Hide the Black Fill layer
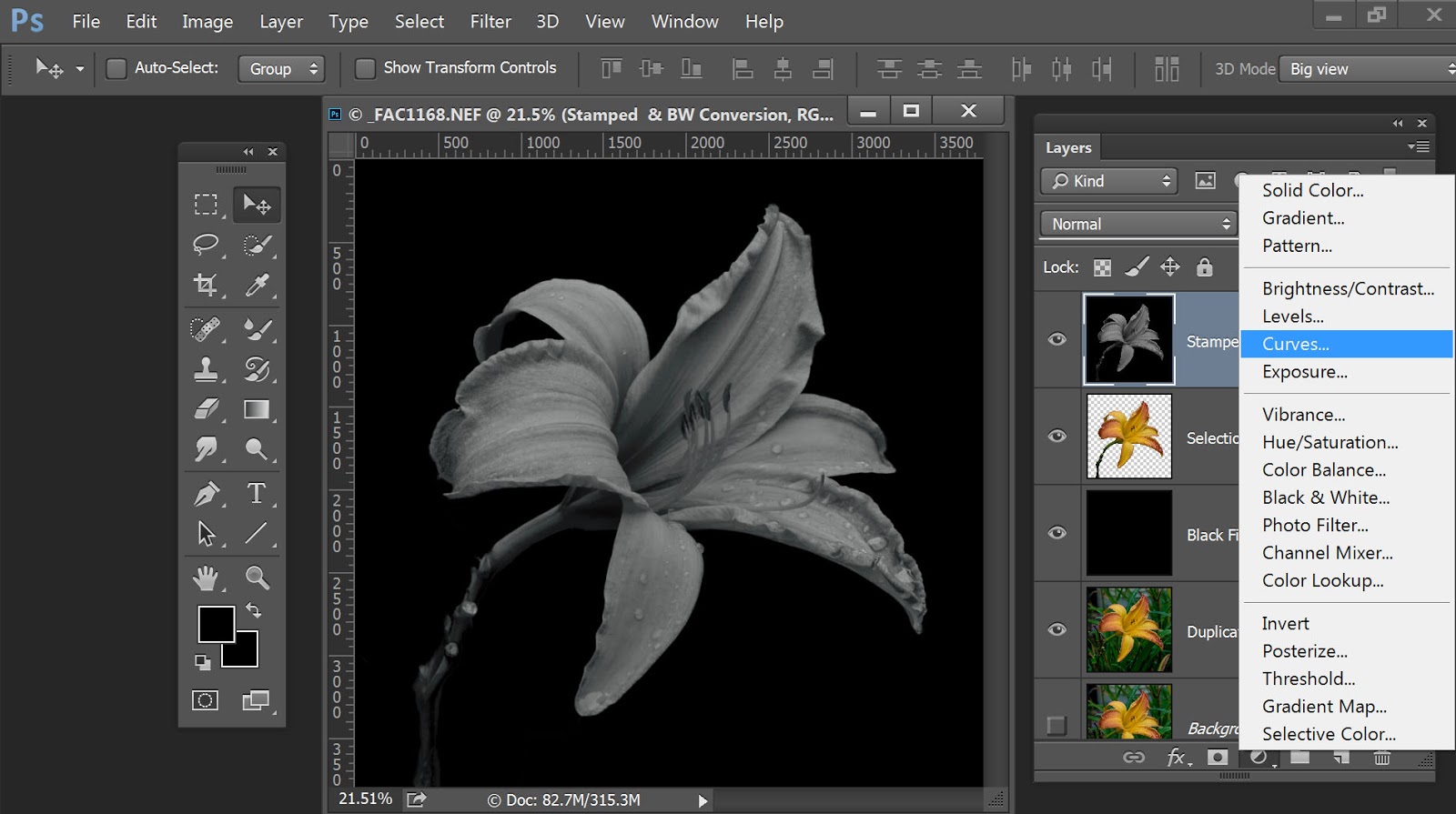This screenshot has height=814, width=1456. click(x=1057, y=533)
